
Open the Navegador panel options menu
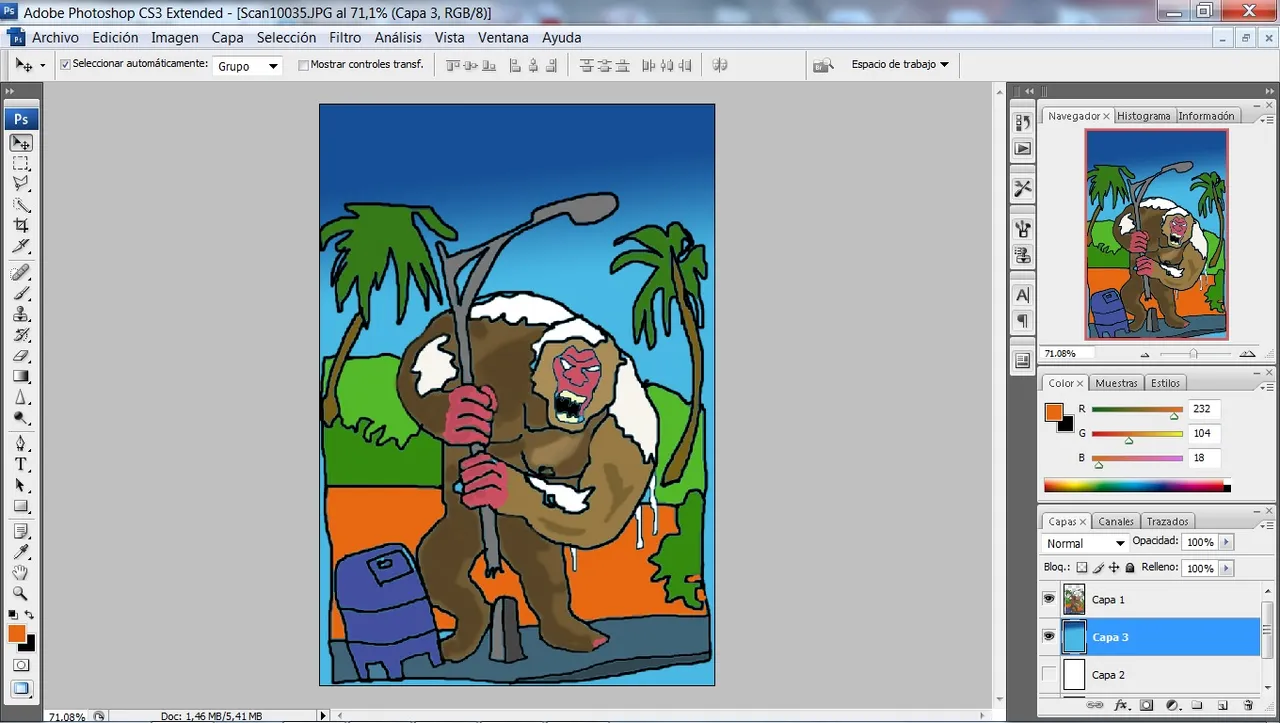tap(1265, 119)
